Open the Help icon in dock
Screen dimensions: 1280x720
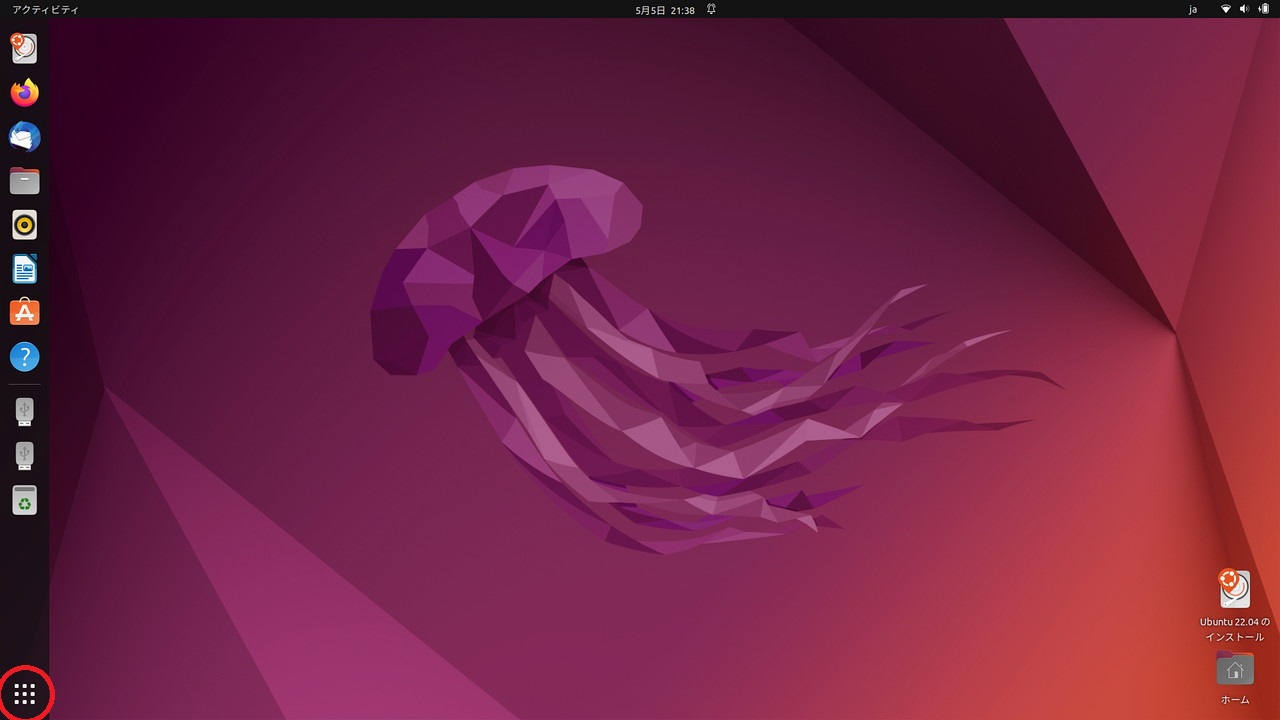click(x=24, y=357)
